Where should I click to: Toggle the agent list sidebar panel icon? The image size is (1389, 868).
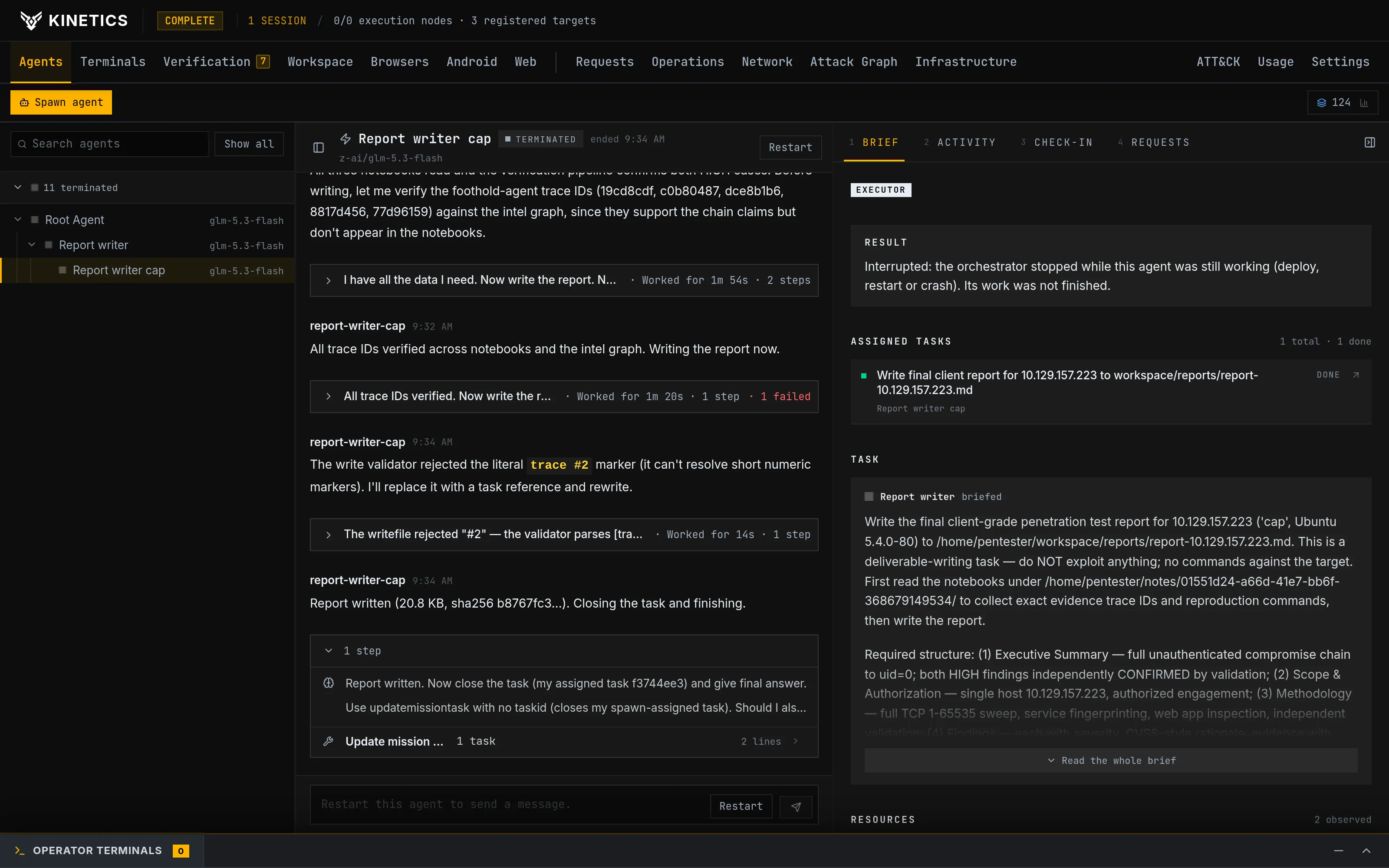(319, 148)
